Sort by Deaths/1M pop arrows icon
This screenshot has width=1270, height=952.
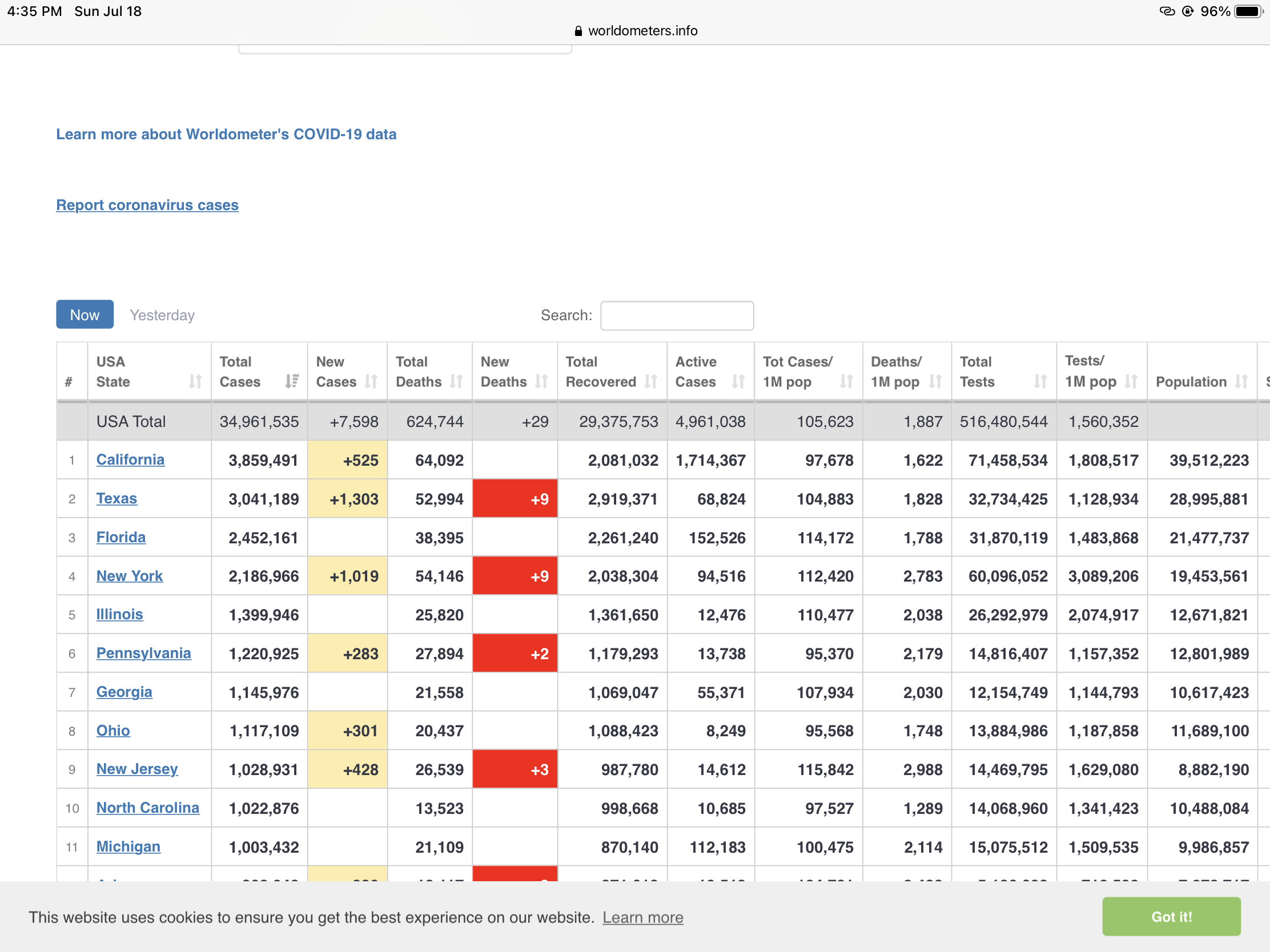(x=935, y=382)
